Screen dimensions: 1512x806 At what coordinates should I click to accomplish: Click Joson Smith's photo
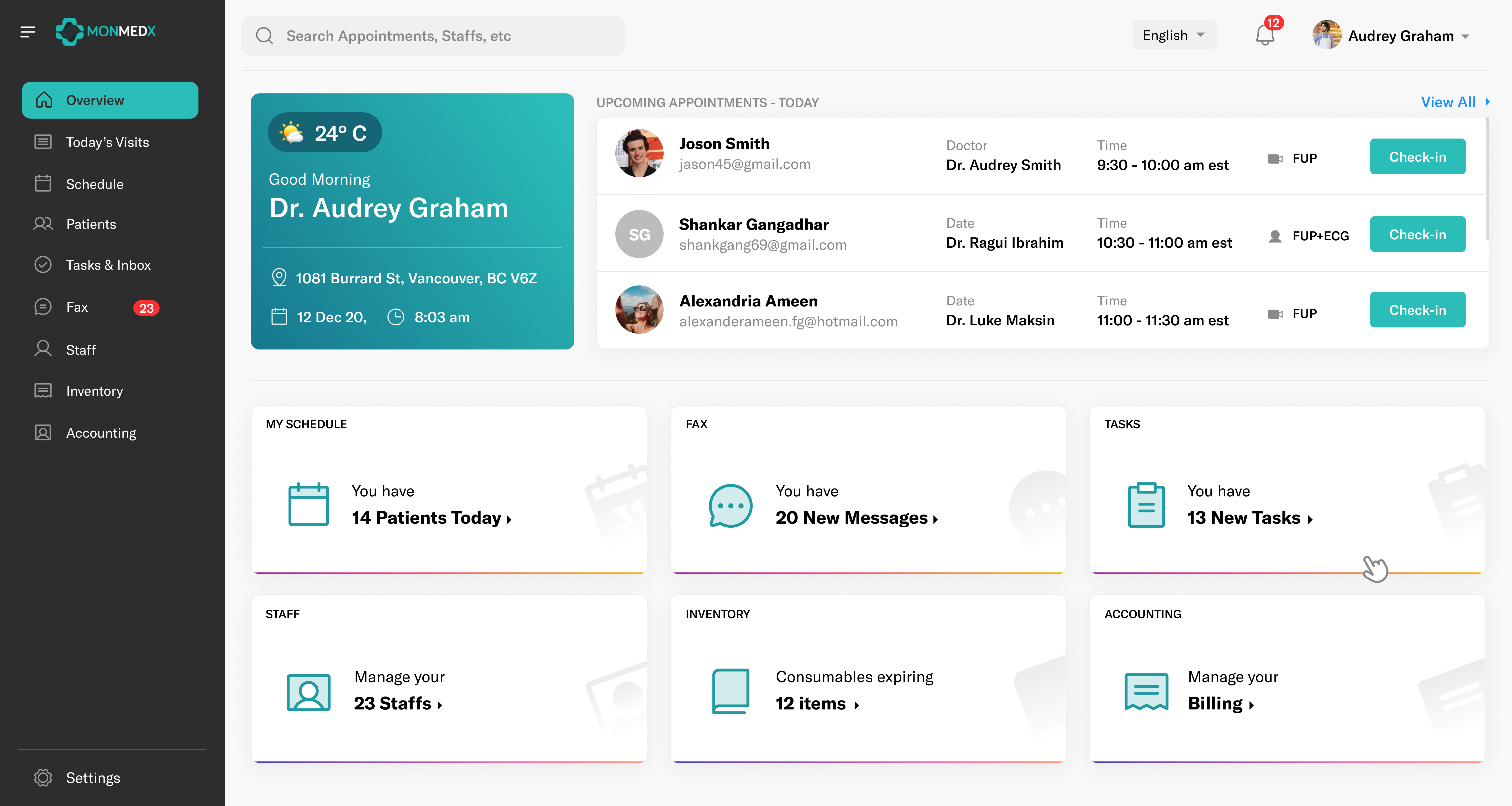click(x=639, y=154)
